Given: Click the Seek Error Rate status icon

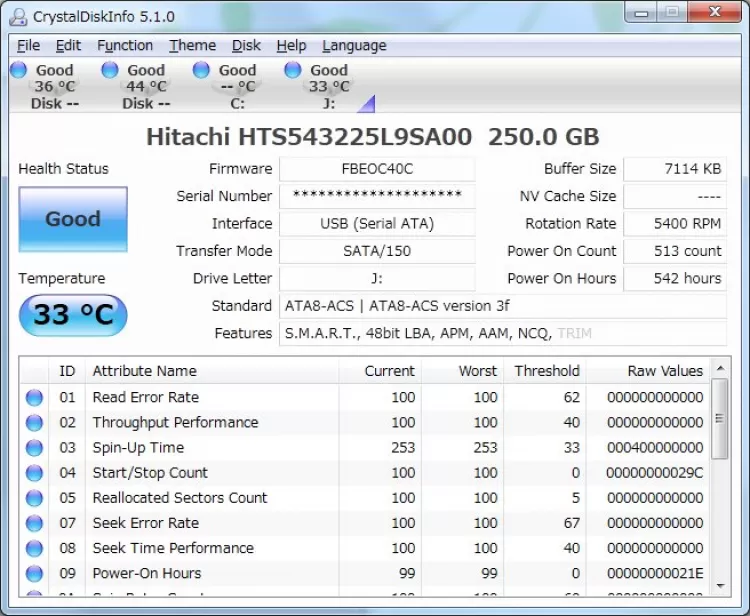Looking at the screenshot, I should (35, 523).
